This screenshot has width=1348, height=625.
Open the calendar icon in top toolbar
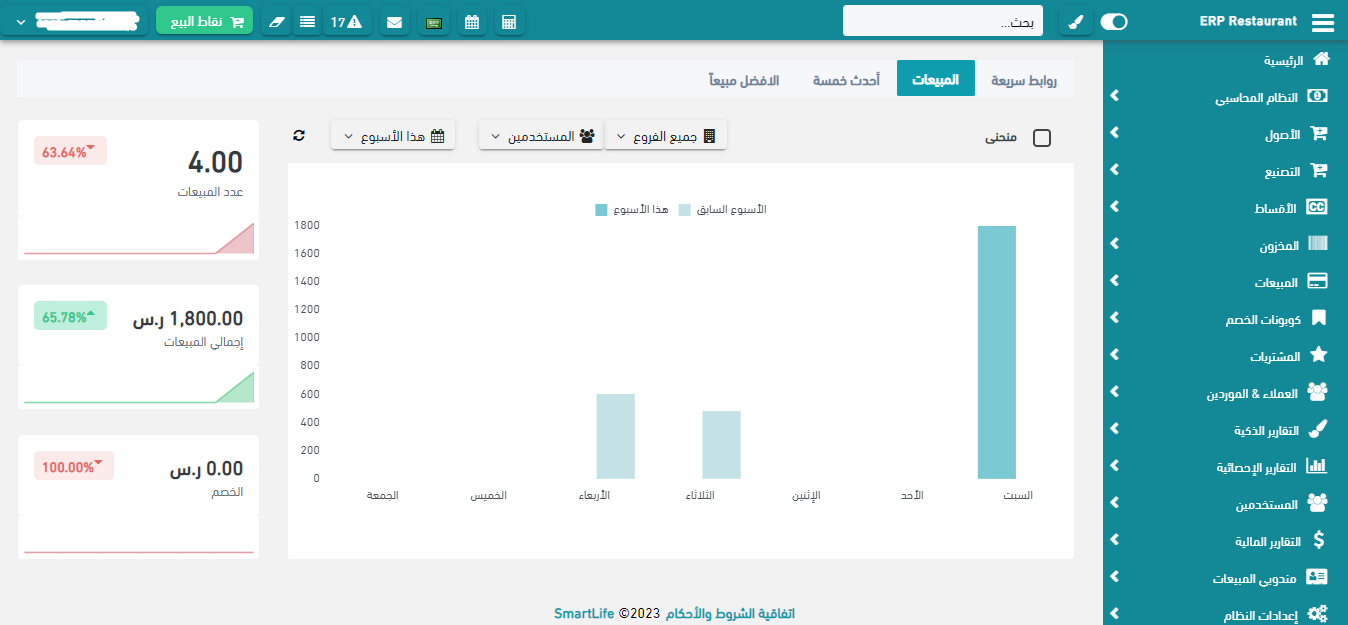[x=472, y=21]
